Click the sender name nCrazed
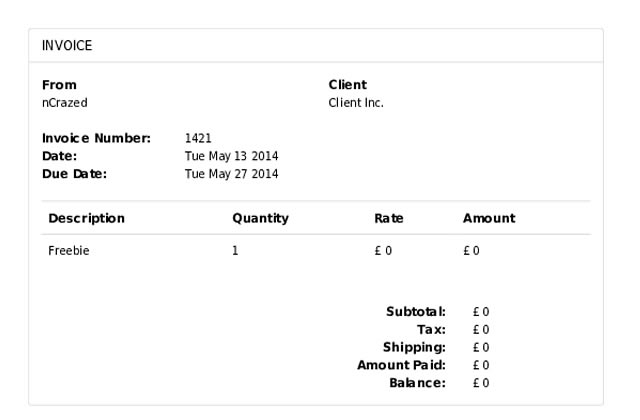The height and width of the screenshot is (420, 640). pyautogui.click(x=64, y=102)
